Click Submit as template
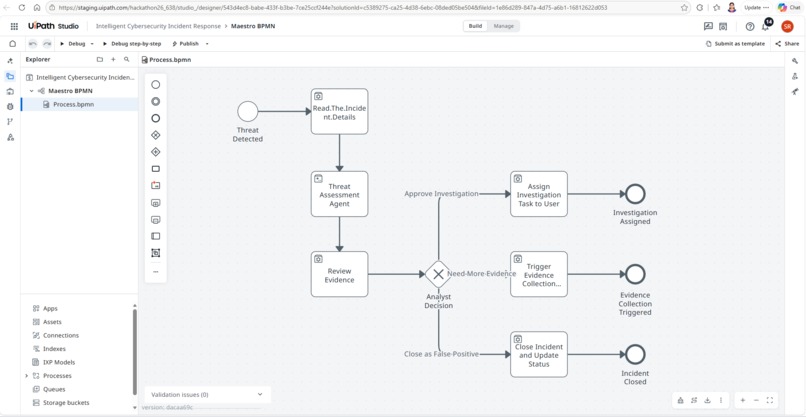The width and height of the screenshot is (806, 417). pos(736,44)
